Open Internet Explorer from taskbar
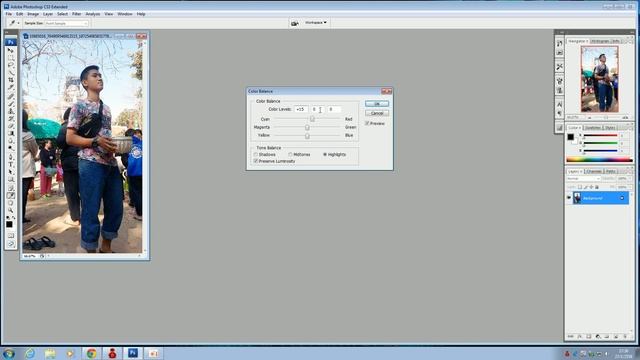 [x=29, y=353]
